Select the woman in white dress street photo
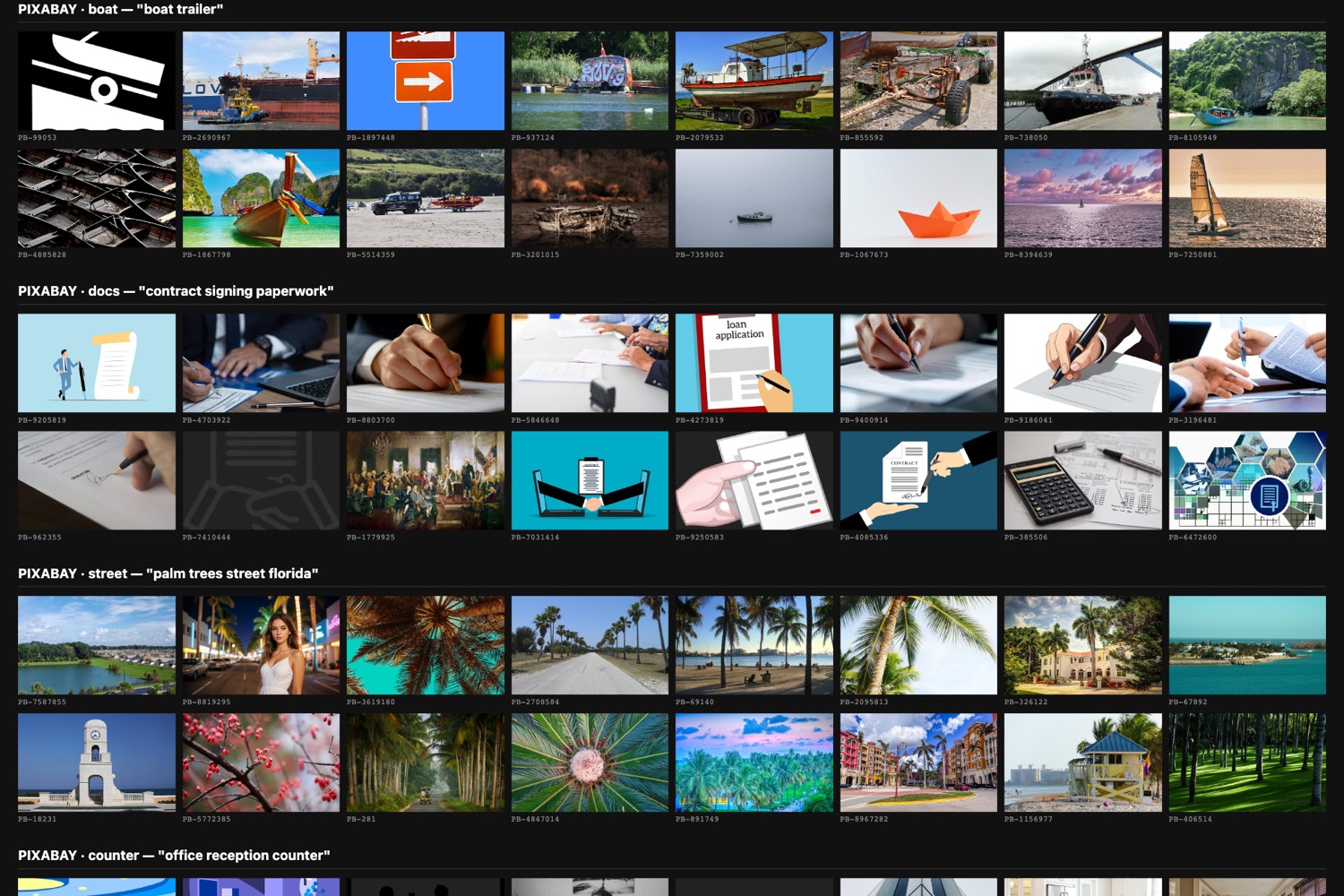 coord(261,645)
